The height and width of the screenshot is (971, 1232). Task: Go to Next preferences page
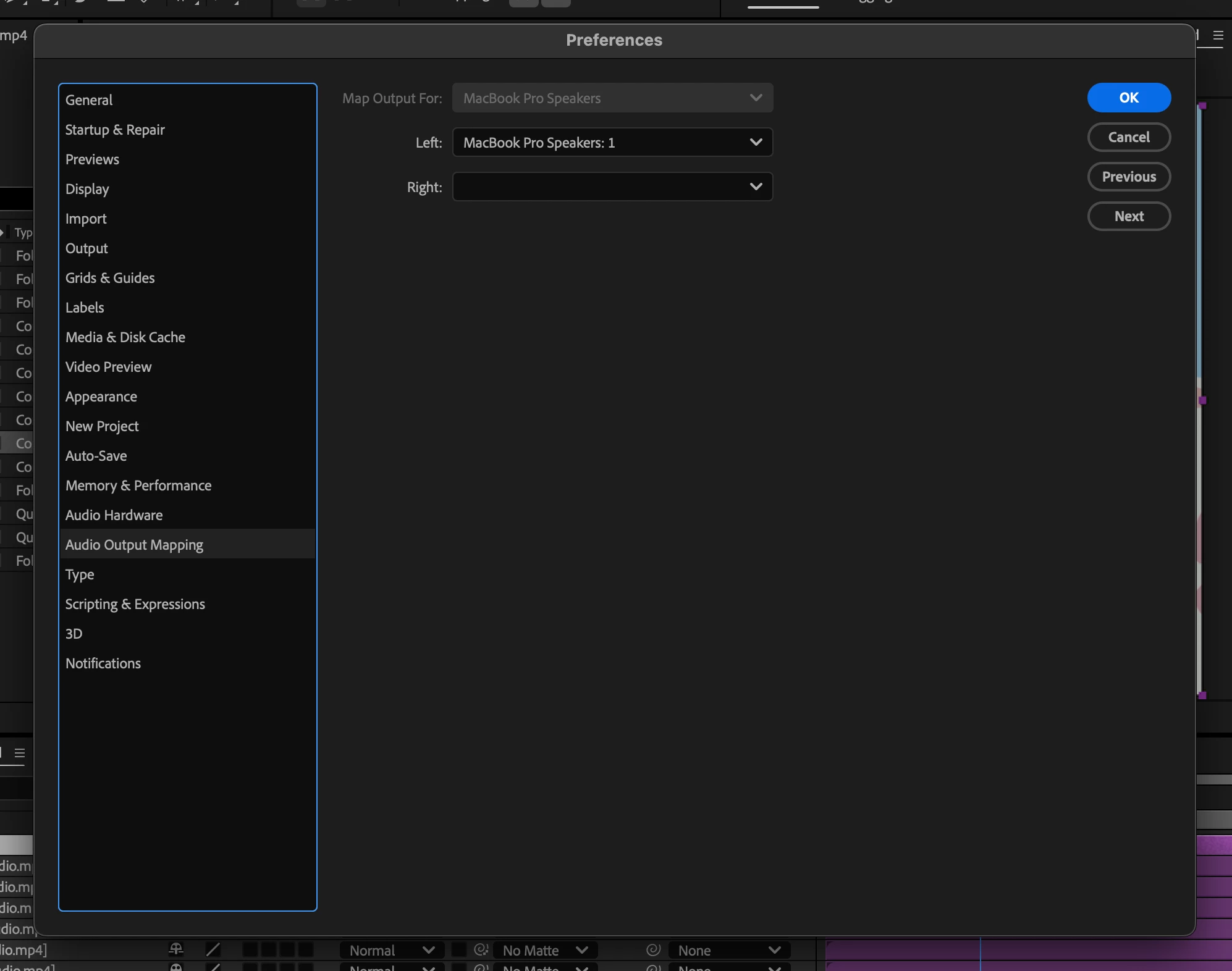[x=1128, y=216]
